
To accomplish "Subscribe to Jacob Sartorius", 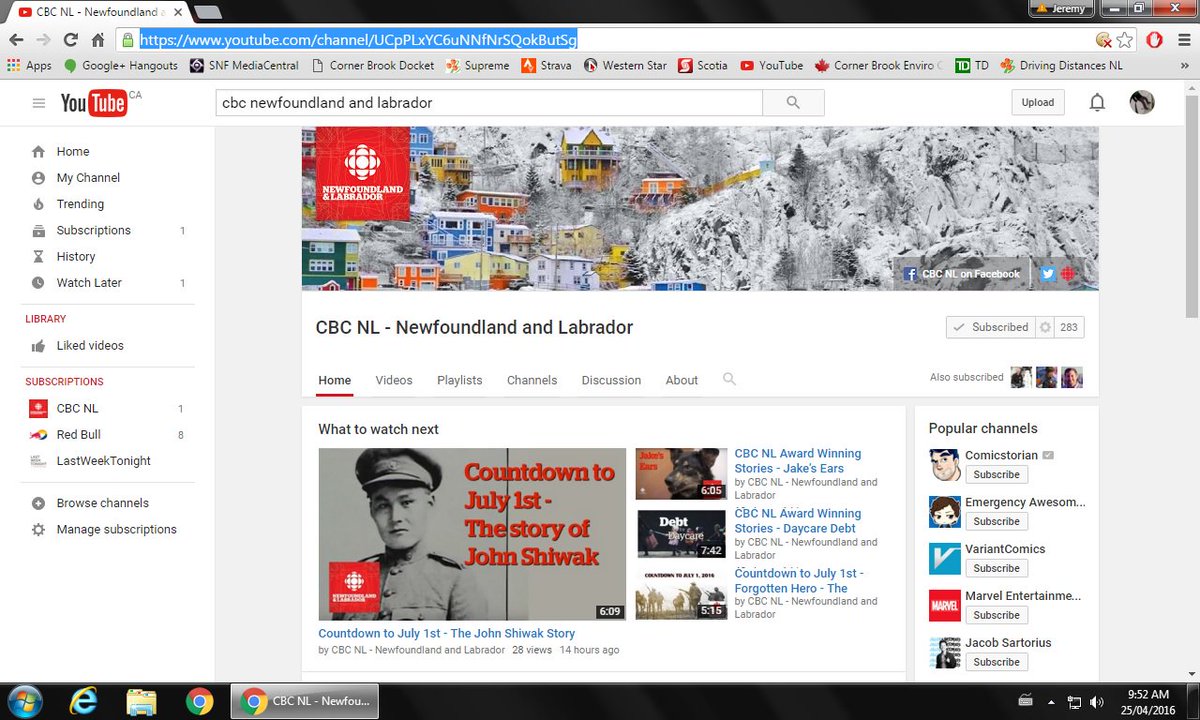I will (996, 662).
